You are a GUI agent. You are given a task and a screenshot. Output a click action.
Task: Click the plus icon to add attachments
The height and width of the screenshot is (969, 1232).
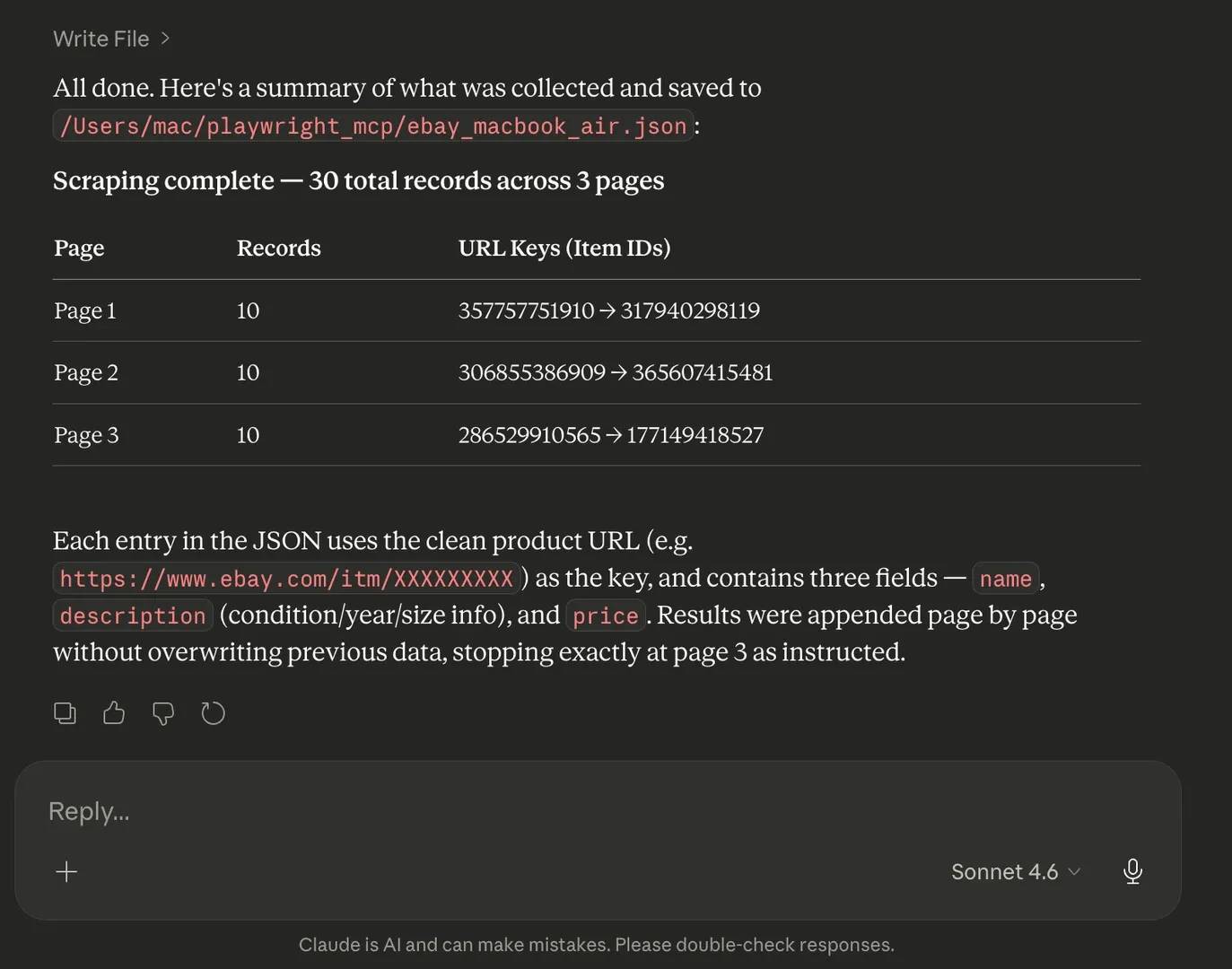(66, 871)
